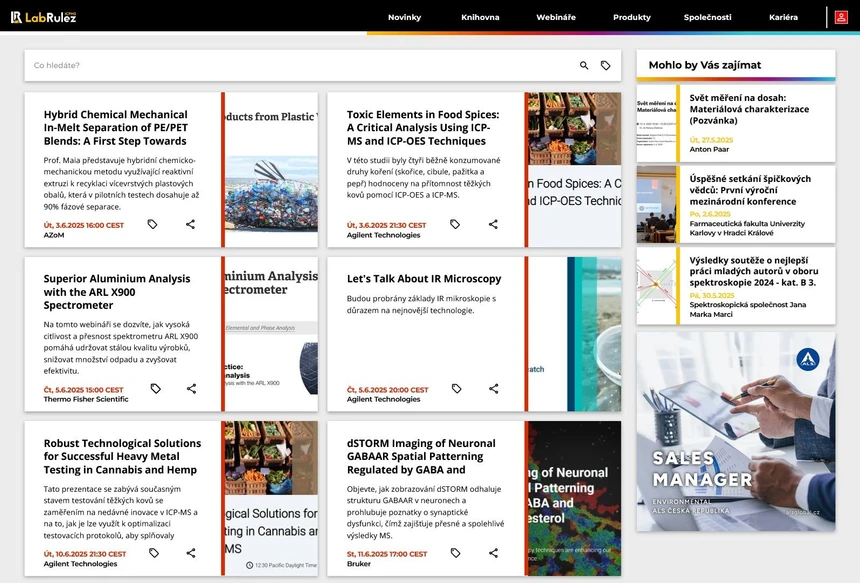Open 'Hybrid Chemical Mechanical In-Melt Separation' title
Viewport: 860px width, 583px height.
click(116, 128)
